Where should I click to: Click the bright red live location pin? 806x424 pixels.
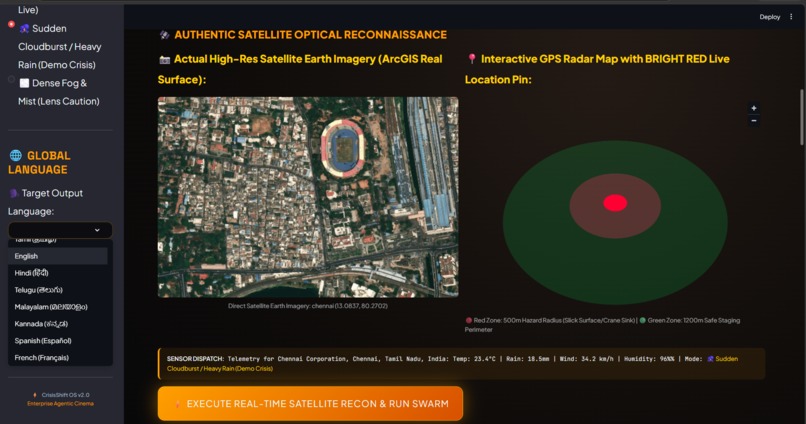click(615, 203)
